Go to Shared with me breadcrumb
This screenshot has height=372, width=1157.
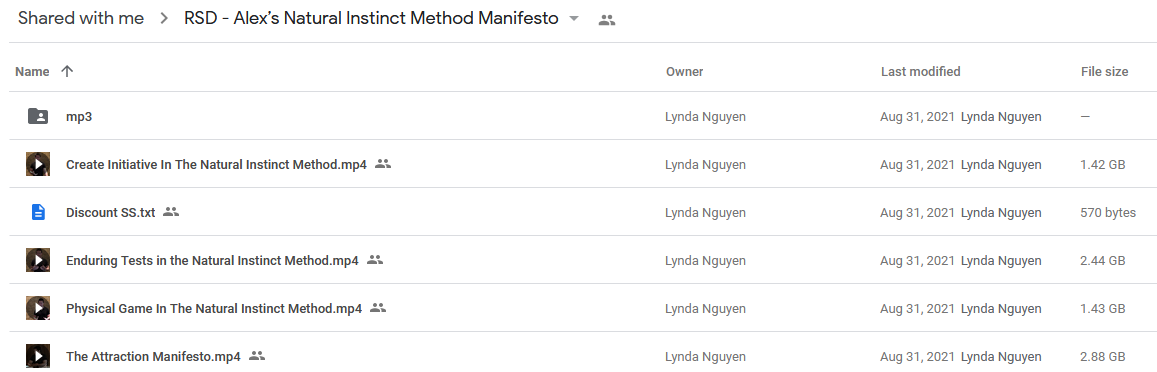[x=81, y=19]
